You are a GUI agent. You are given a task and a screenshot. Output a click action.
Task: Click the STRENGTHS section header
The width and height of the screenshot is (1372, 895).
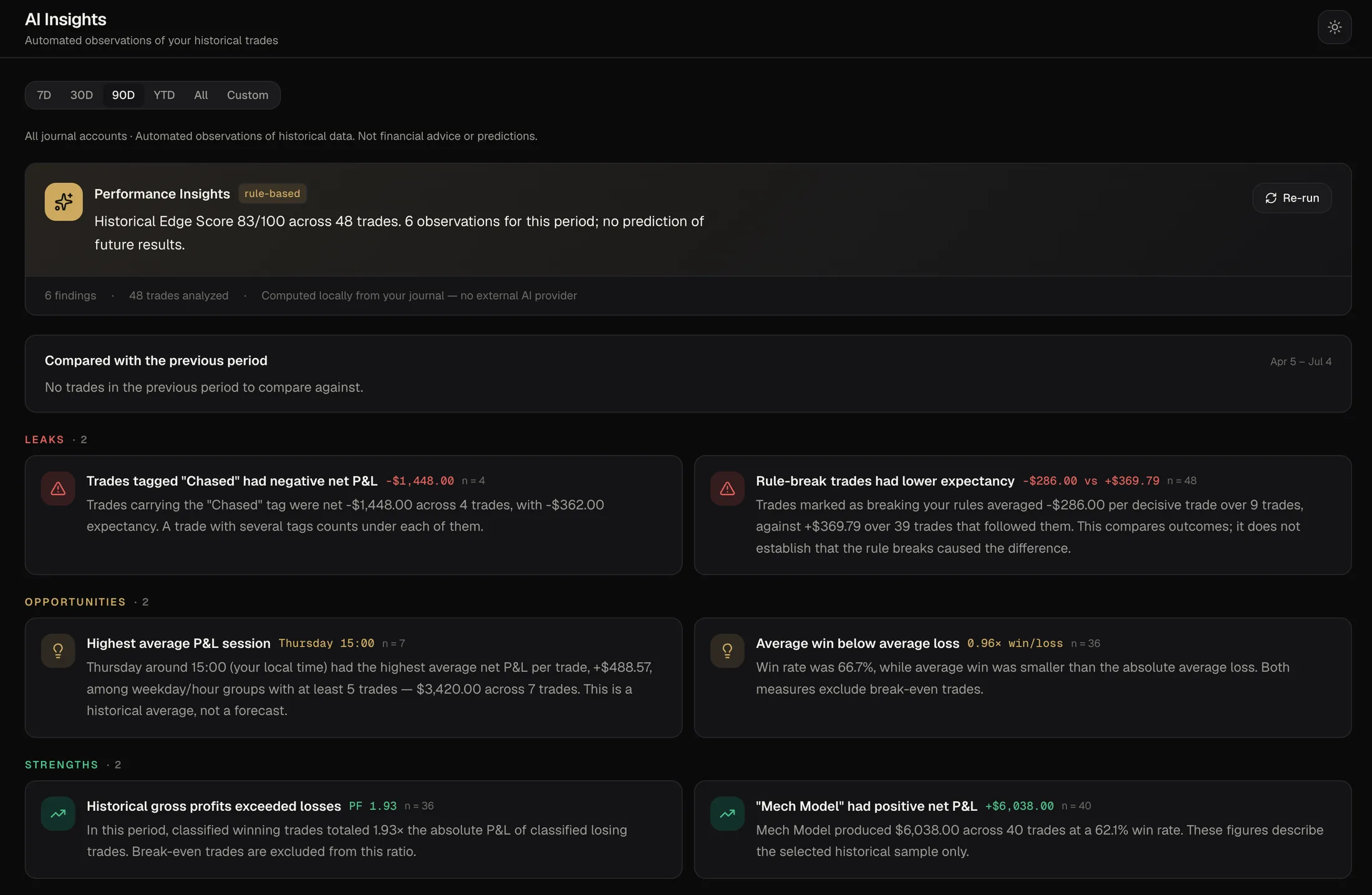62,765
